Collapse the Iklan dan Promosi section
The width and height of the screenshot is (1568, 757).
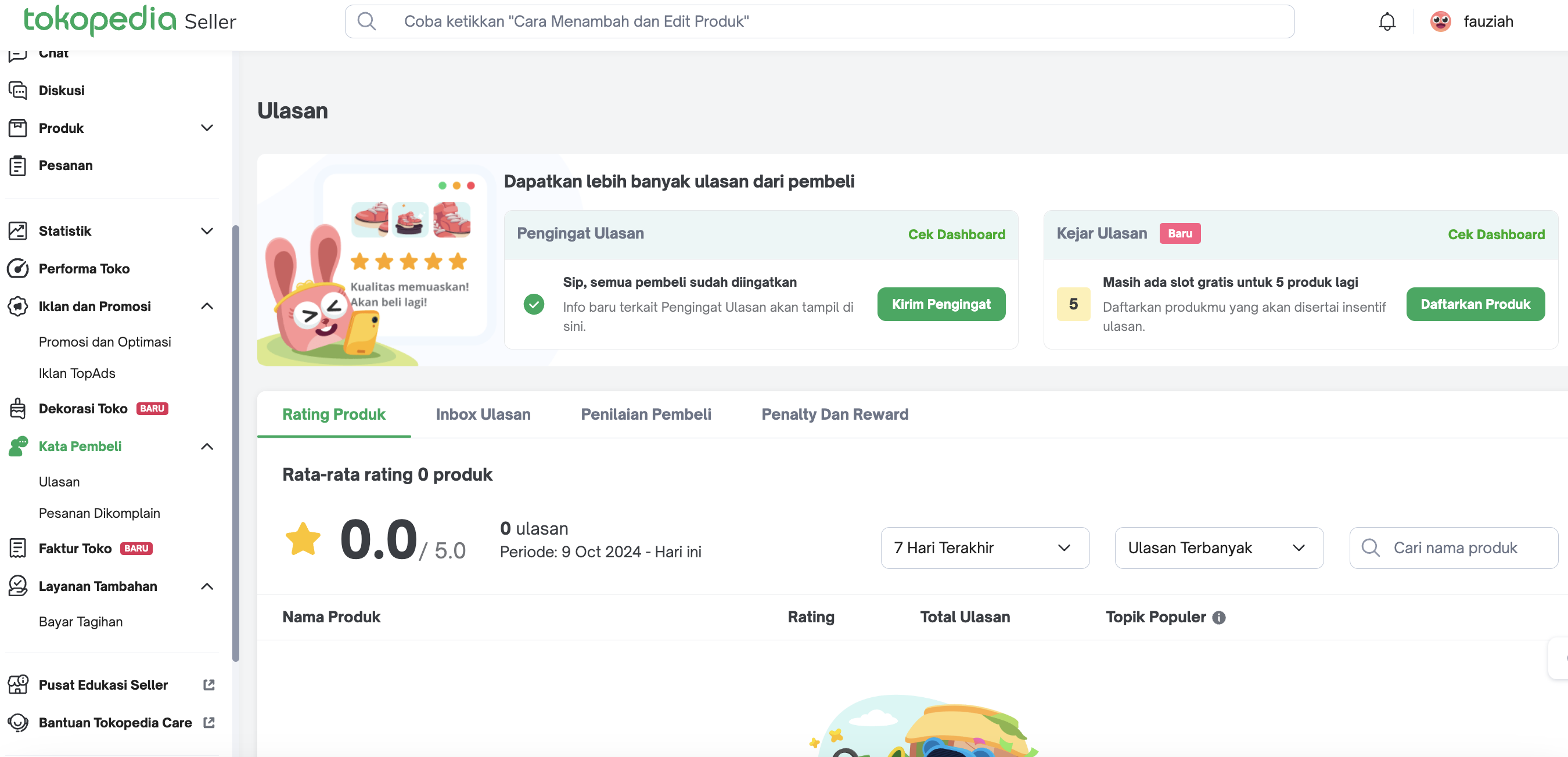pos(207,306)
